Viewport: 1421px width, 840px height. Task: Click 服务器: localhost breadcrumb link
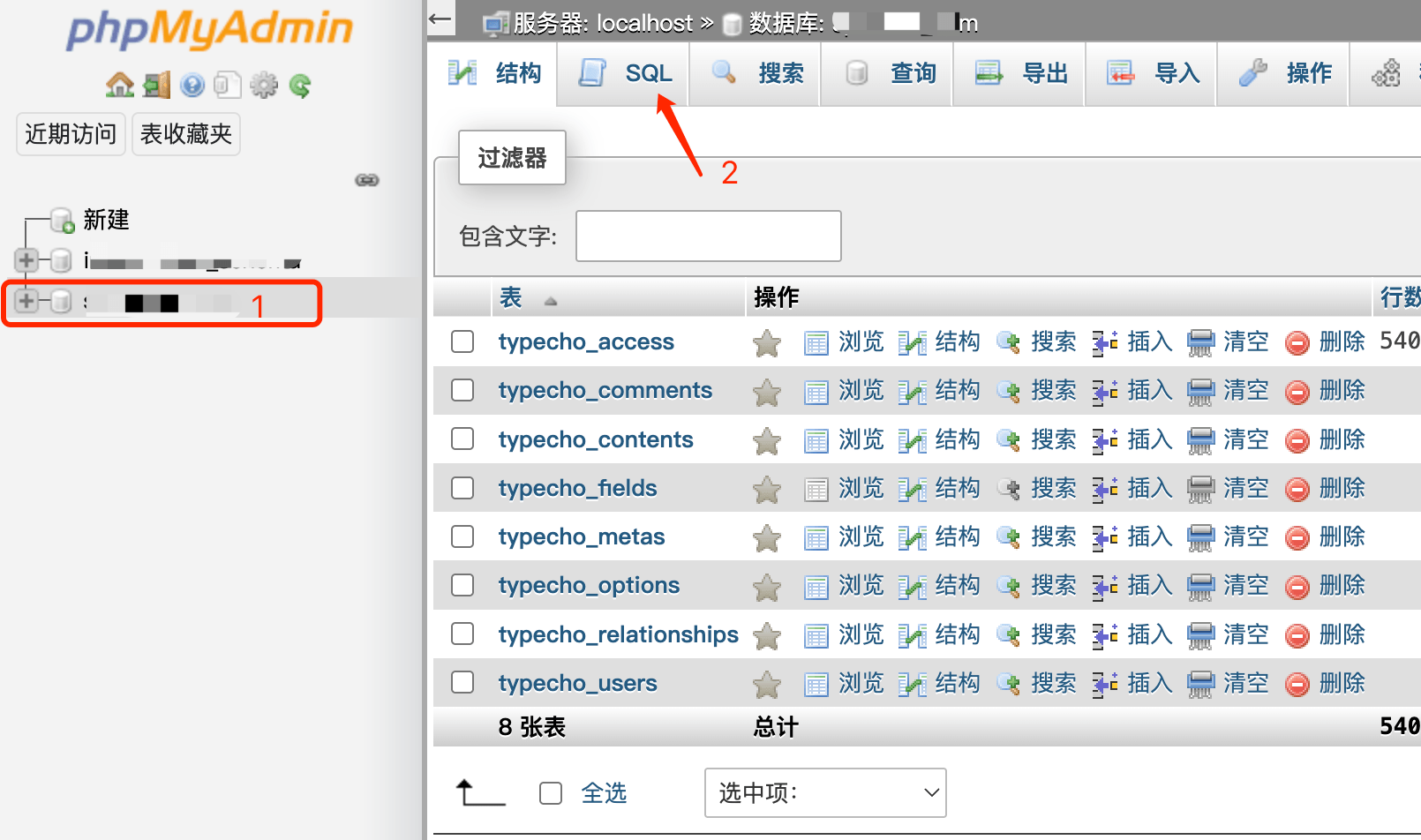pyautogui.click(x=604, y=23)
